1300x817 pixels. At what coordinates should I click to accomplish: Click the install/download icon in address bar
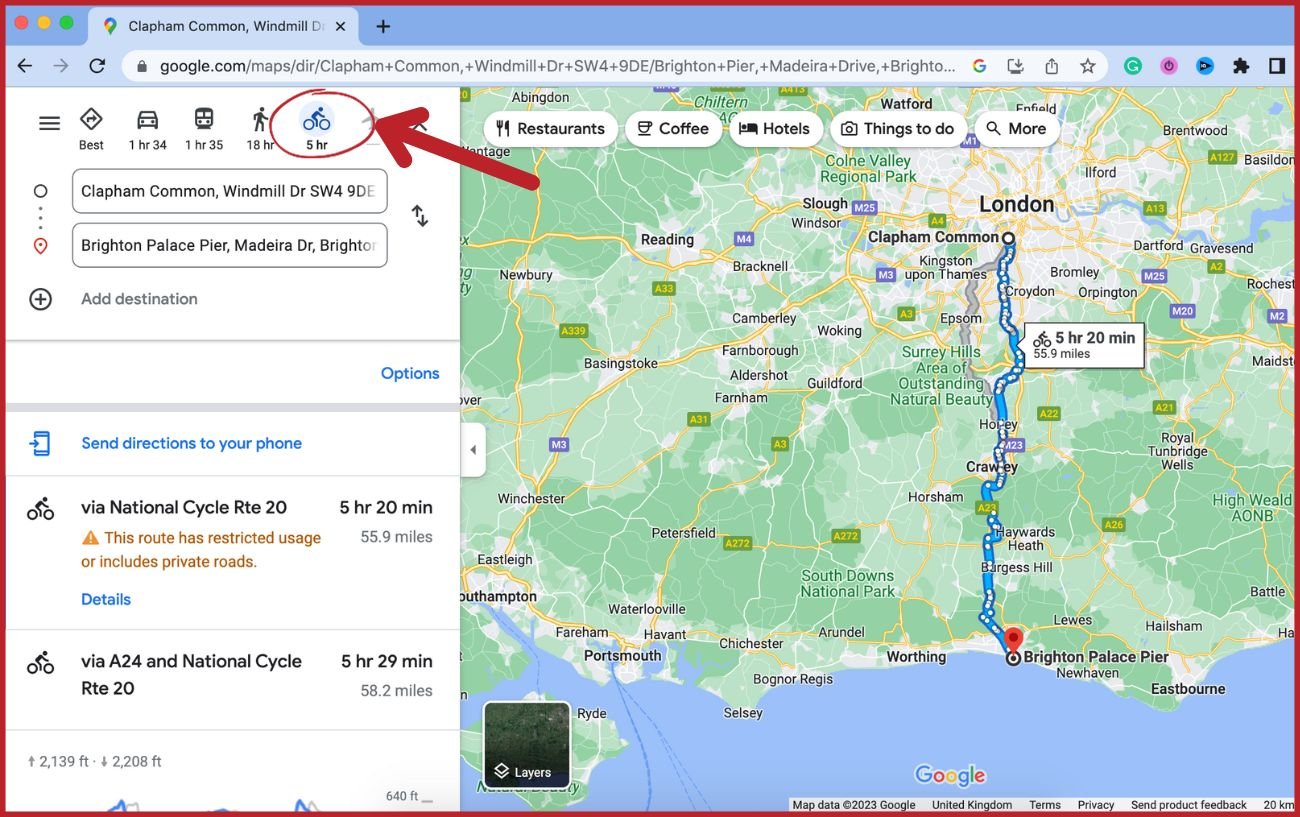1015,66
